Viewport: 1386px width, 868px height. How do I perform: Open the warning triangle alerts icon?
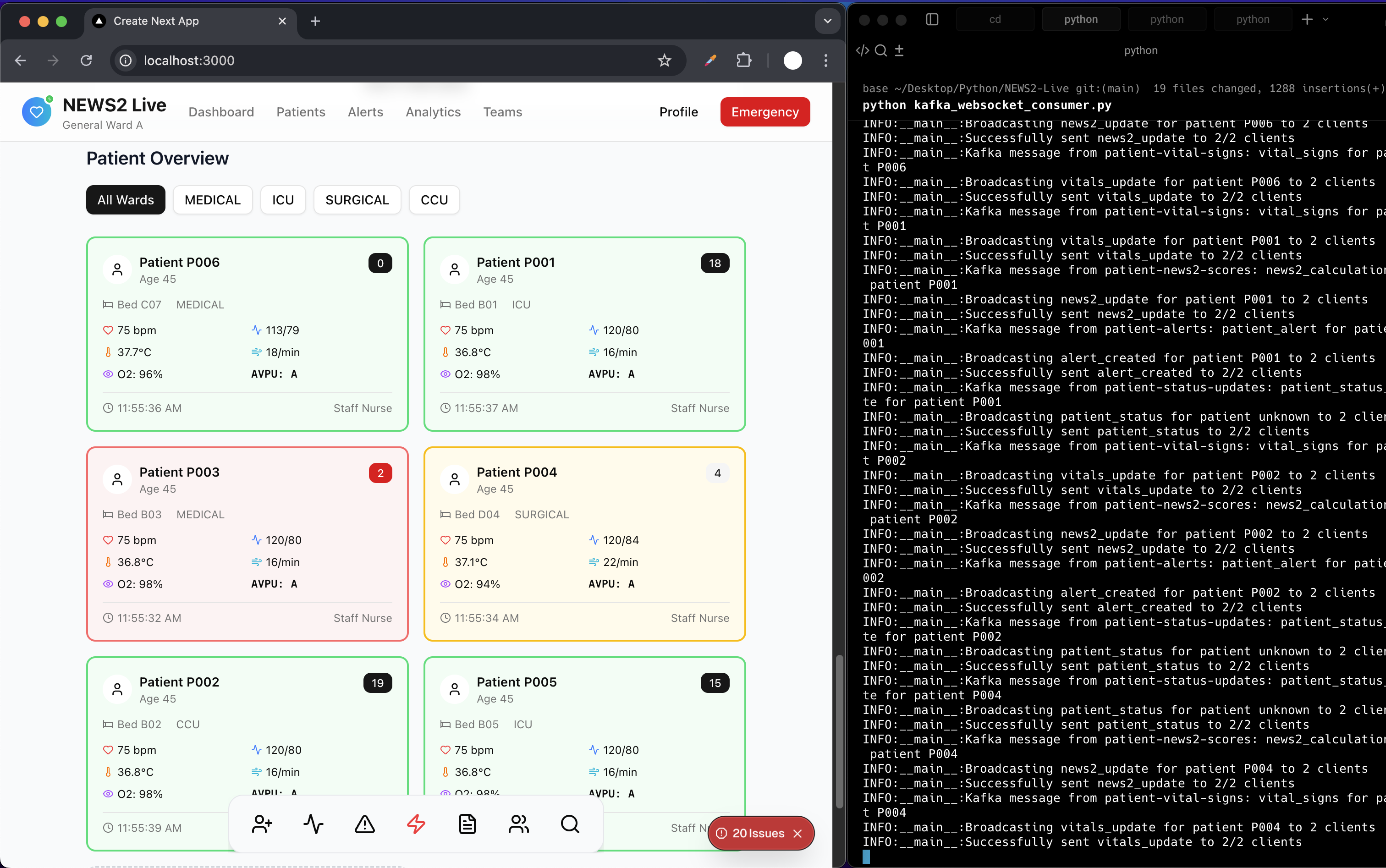[x=364, y=824]
